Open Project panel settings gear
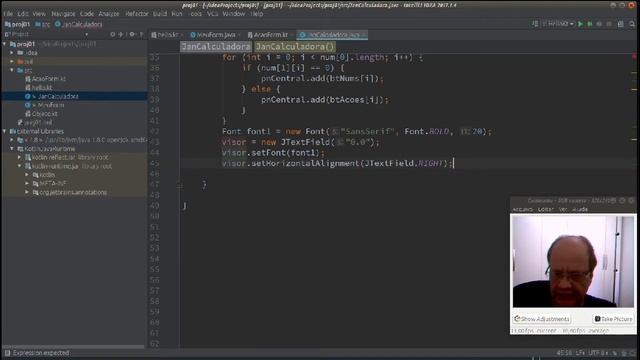 (132, 35)
